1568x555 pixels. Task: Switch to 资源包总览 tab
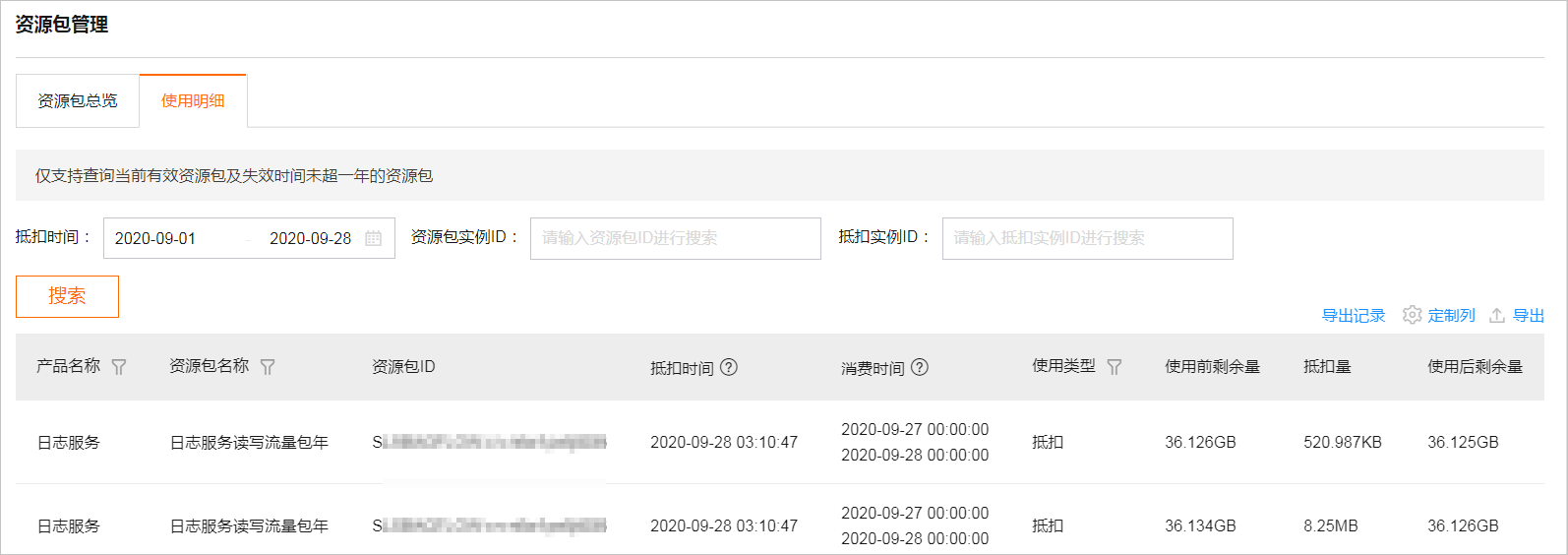(78, 100)
